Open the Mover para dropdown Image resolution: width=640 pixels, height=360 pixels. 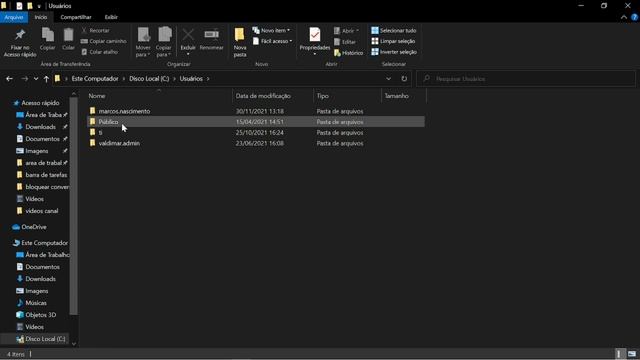(143, 42)
